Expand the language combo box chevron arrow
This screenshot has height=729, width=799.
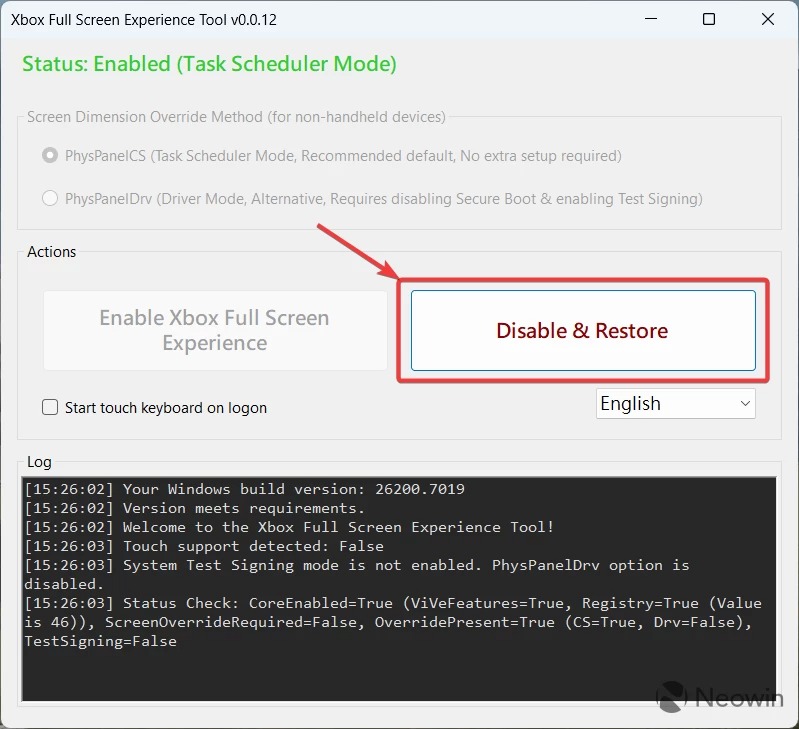[x=744, y=403]
